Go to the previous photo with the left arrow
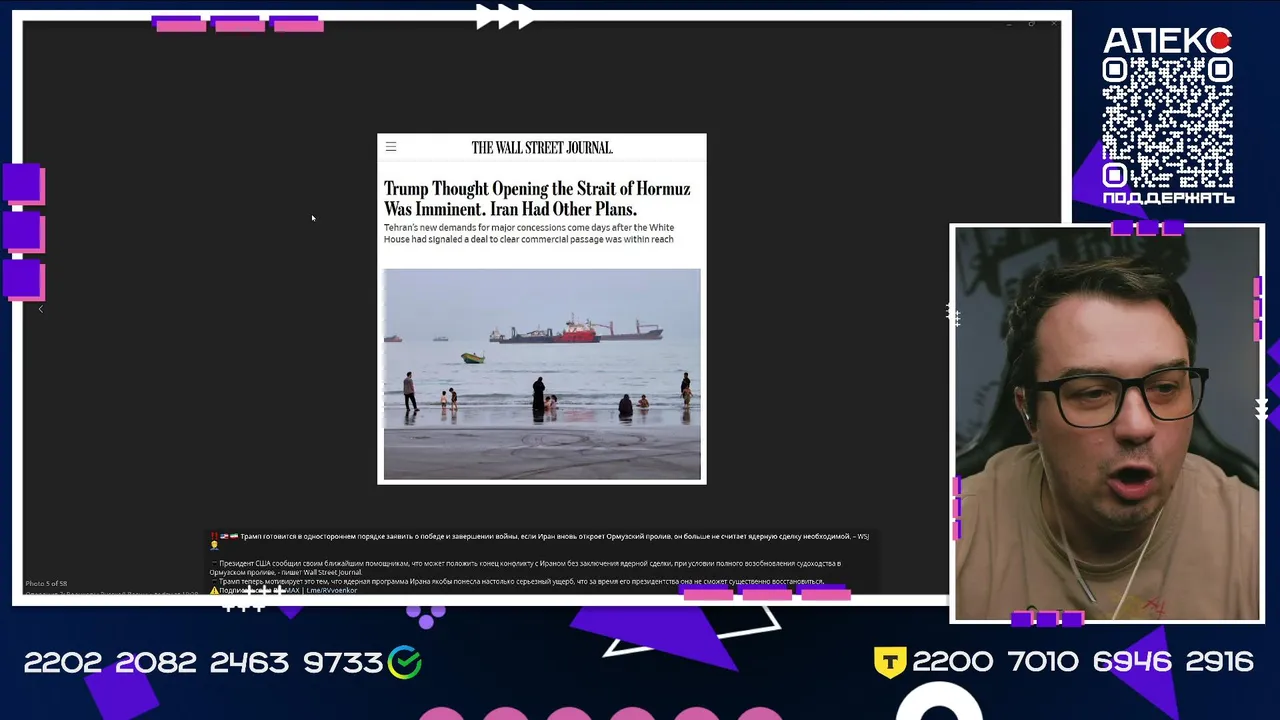1280x720 pixels. tap(41, 309)
